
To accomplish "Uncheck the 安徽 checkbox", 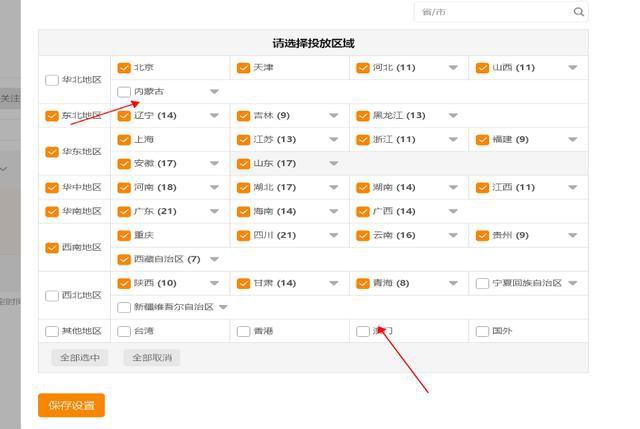I will pyautogui.click(x=124, y=164).
